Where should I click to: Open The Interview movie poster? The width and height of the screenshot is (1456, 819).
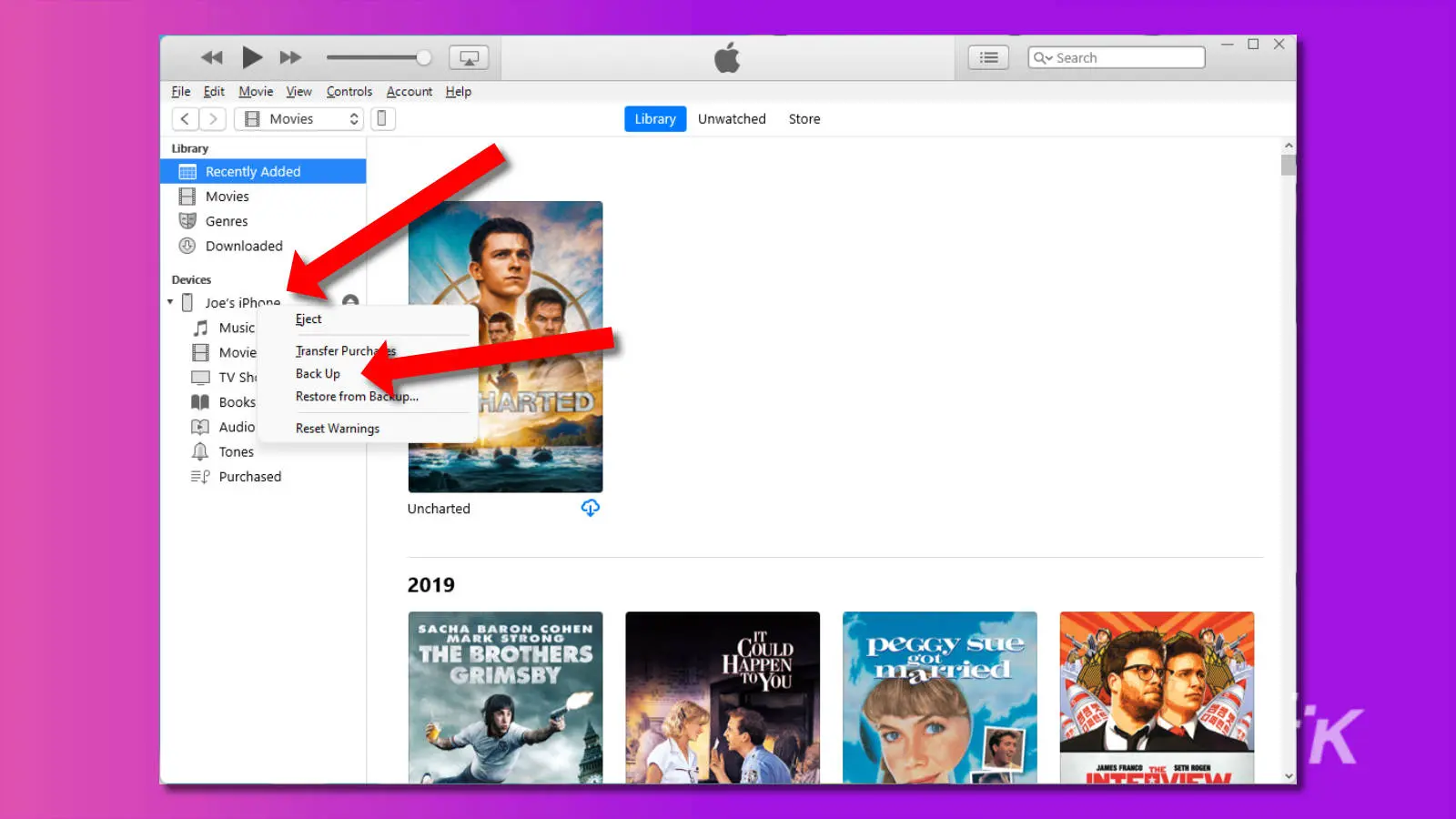pyautogui.click(x=1157, y=697)
